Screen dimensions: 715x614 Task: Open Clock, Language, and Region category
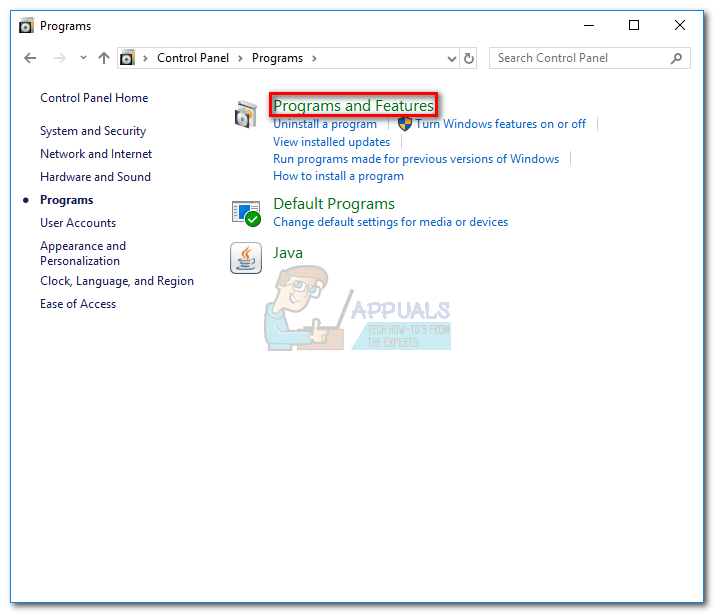pos(117,281)
